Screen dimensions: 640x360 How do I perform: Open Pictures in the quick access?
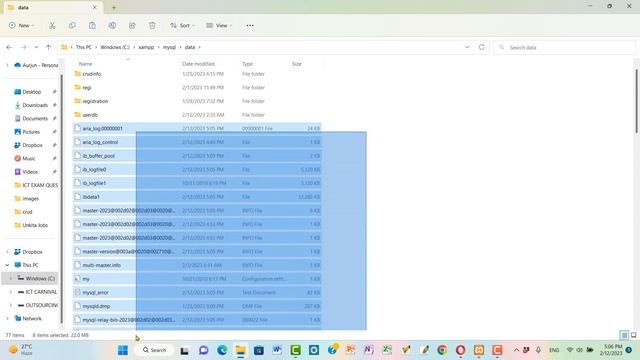[x=31, y=132]
